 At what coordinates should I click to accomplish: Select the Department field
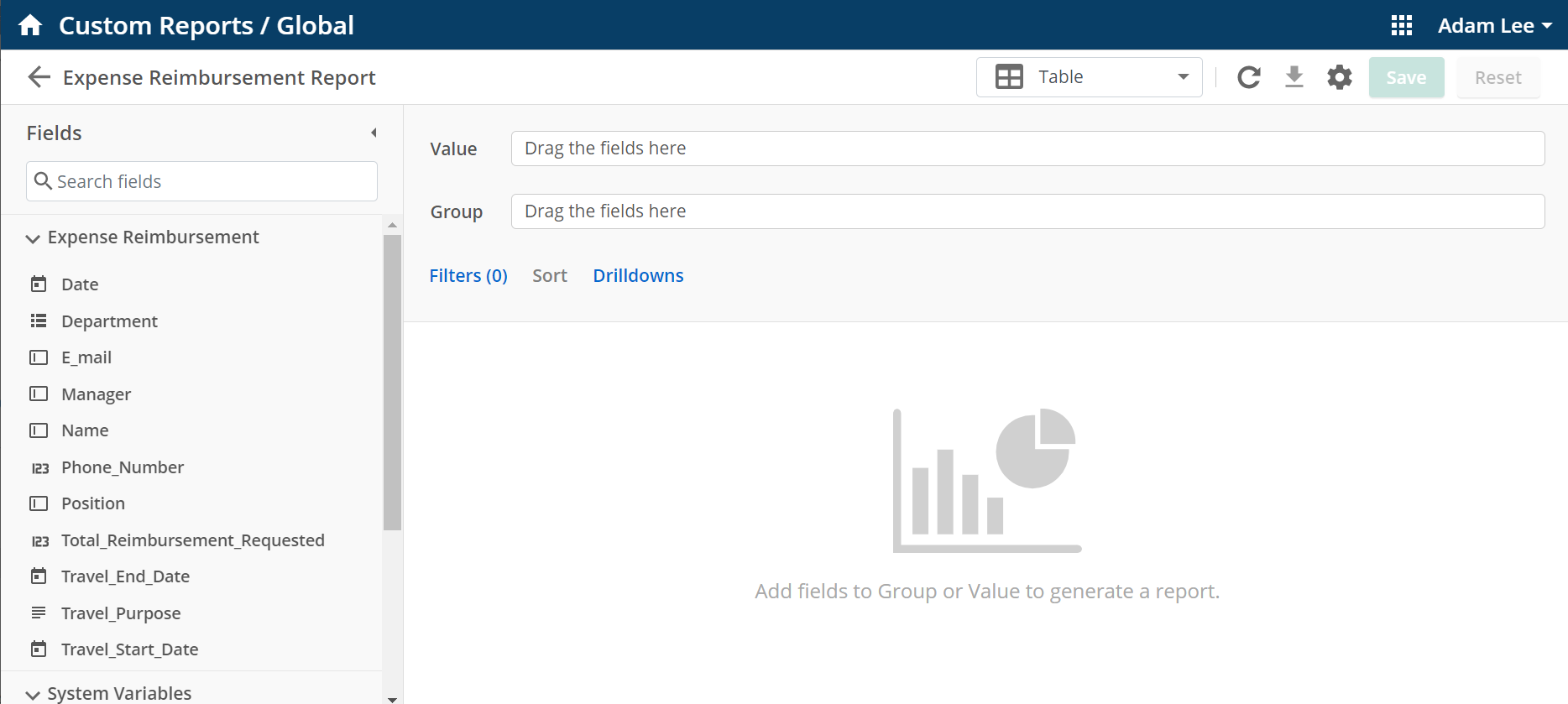109,321
